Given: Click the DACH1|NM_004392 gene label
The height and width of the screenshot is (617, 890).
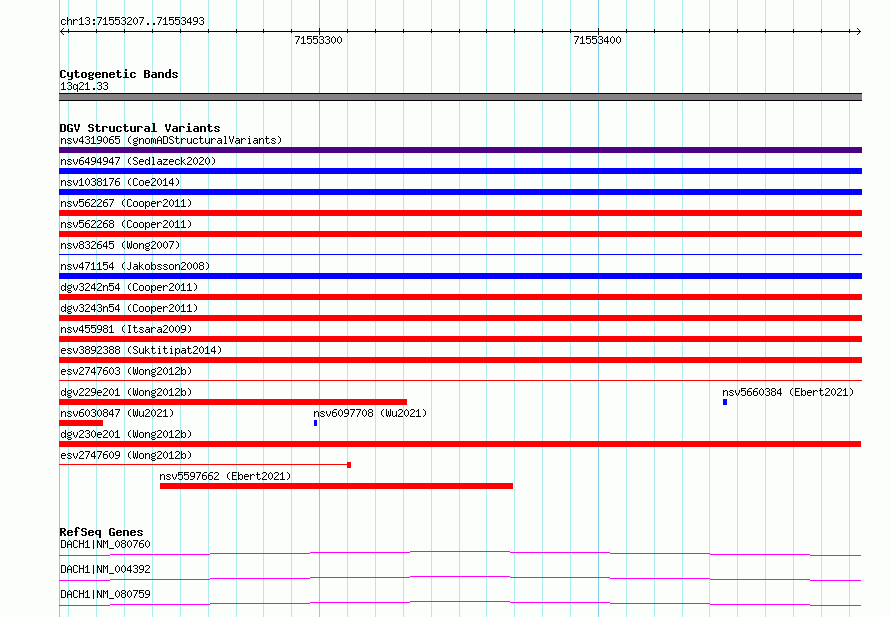Looking at the screenshot, I should tap(106, 569).
